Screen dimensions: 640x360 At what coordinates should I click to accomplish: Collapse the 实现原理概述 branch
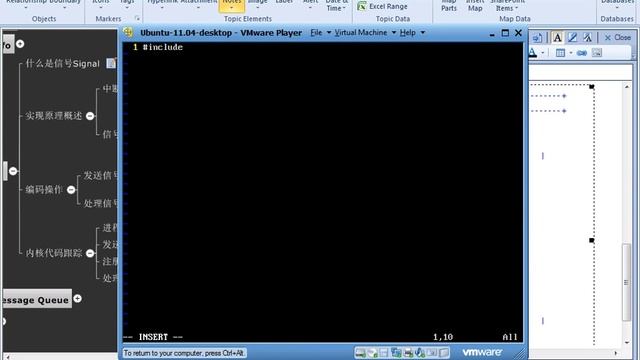[90, 116]
